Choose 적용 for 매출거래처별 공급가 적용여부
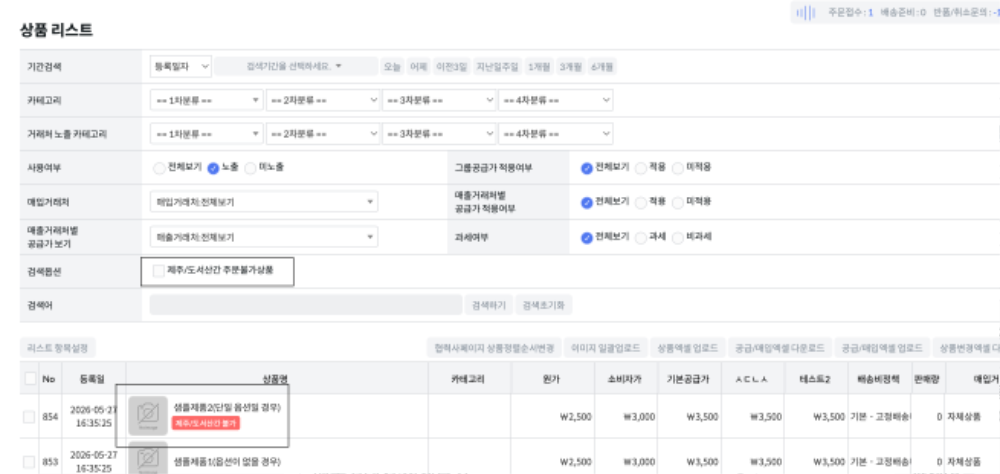Screen dimensions: 1000x474 pyautogui.click(x=641, y=202)
